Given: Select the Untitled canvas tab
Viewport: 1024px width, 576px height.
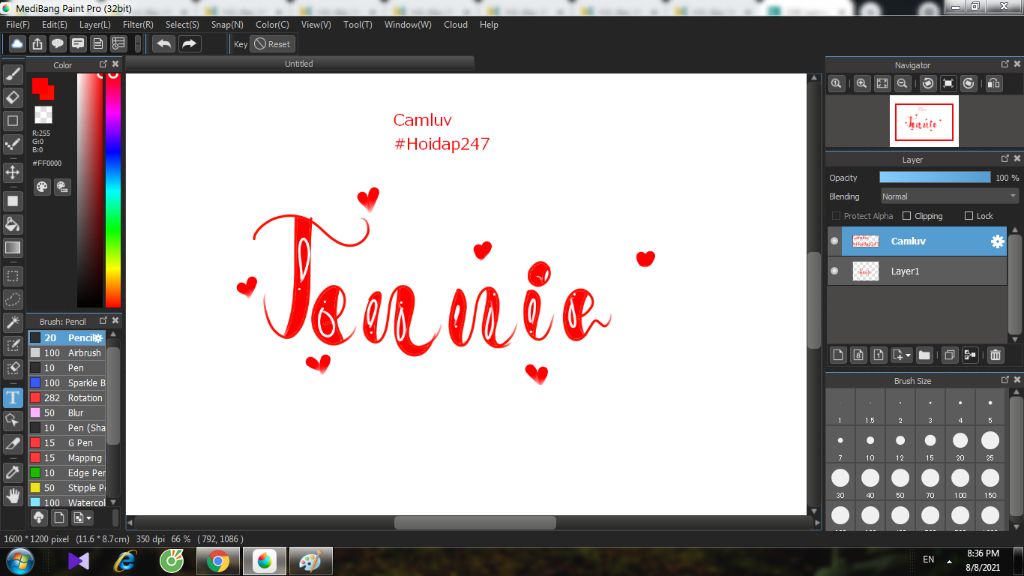Looking at the screenshot, I should tap(299, 63).
